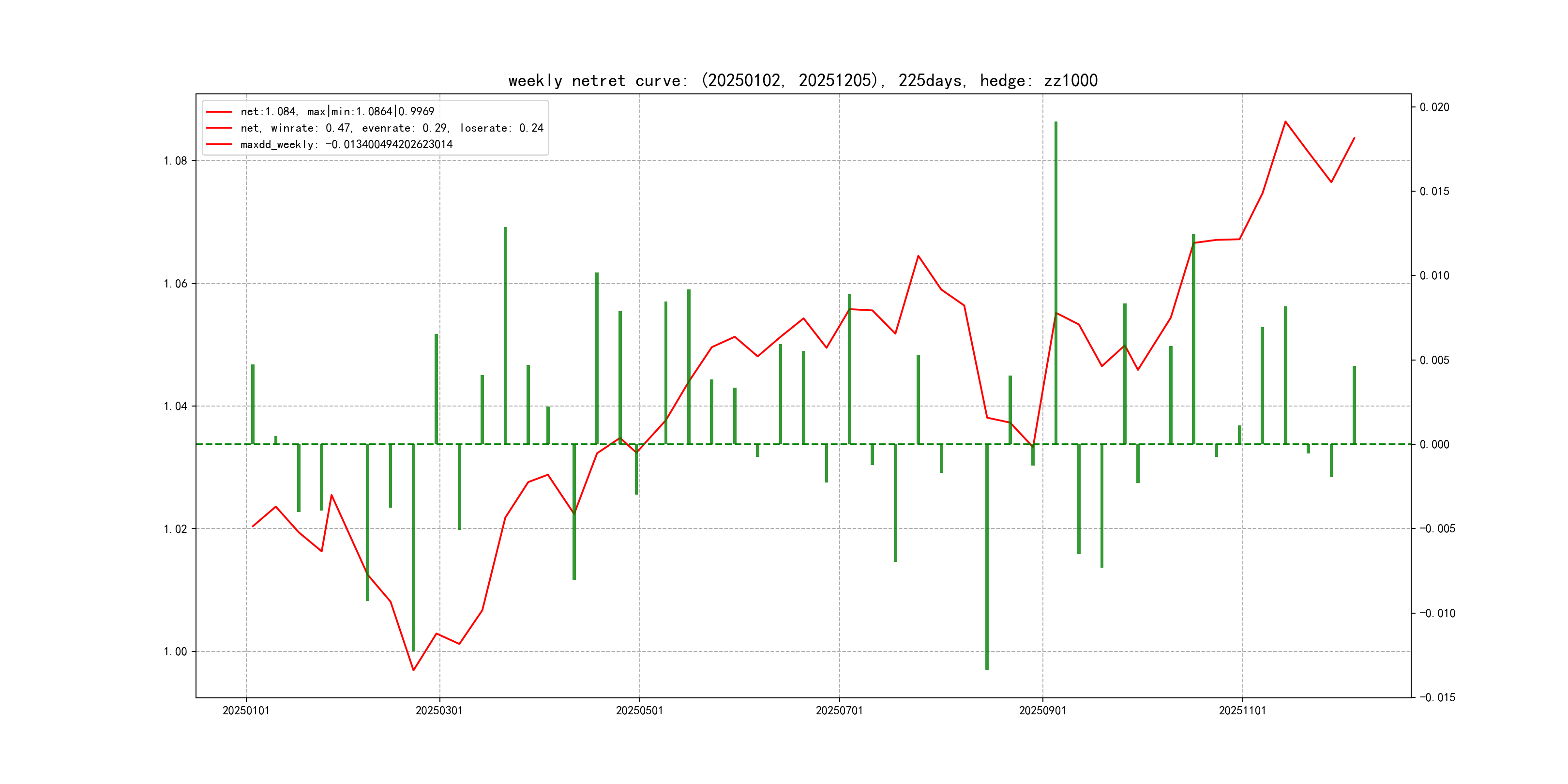Click the 1.08 left y-axis label

tap(175, 161)
